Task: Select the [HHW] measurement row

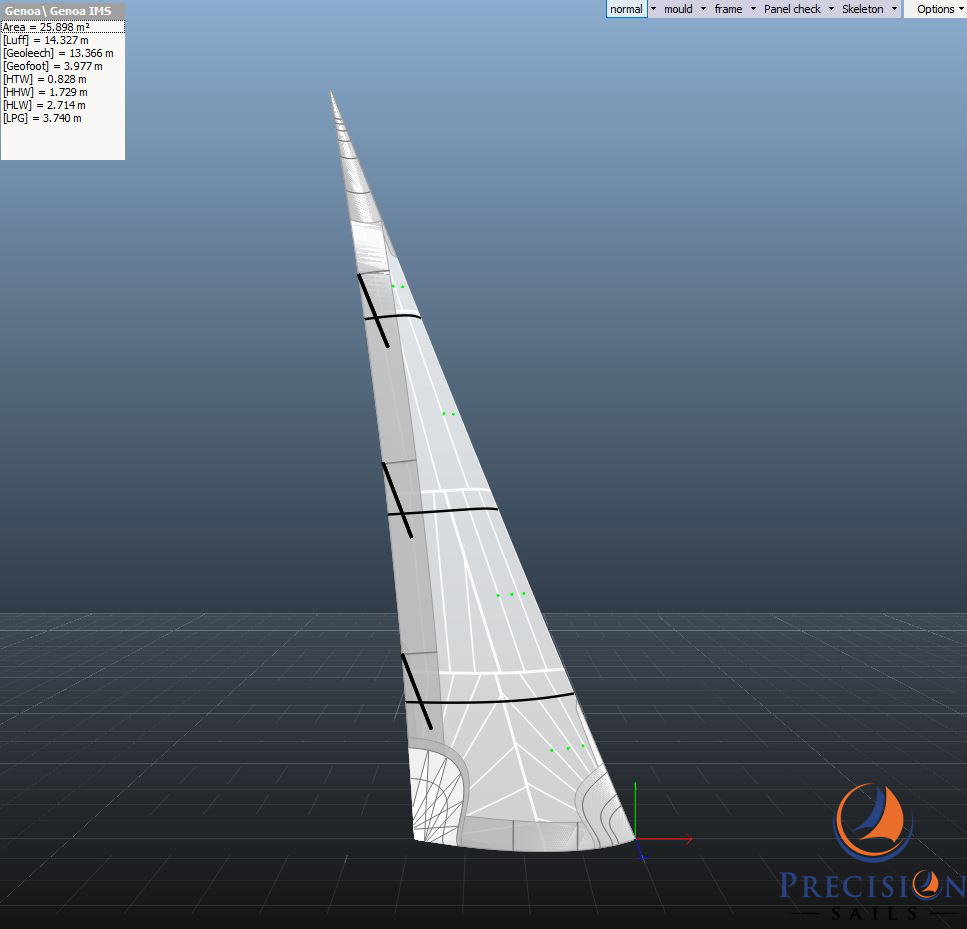Action: tap(45, 92)
